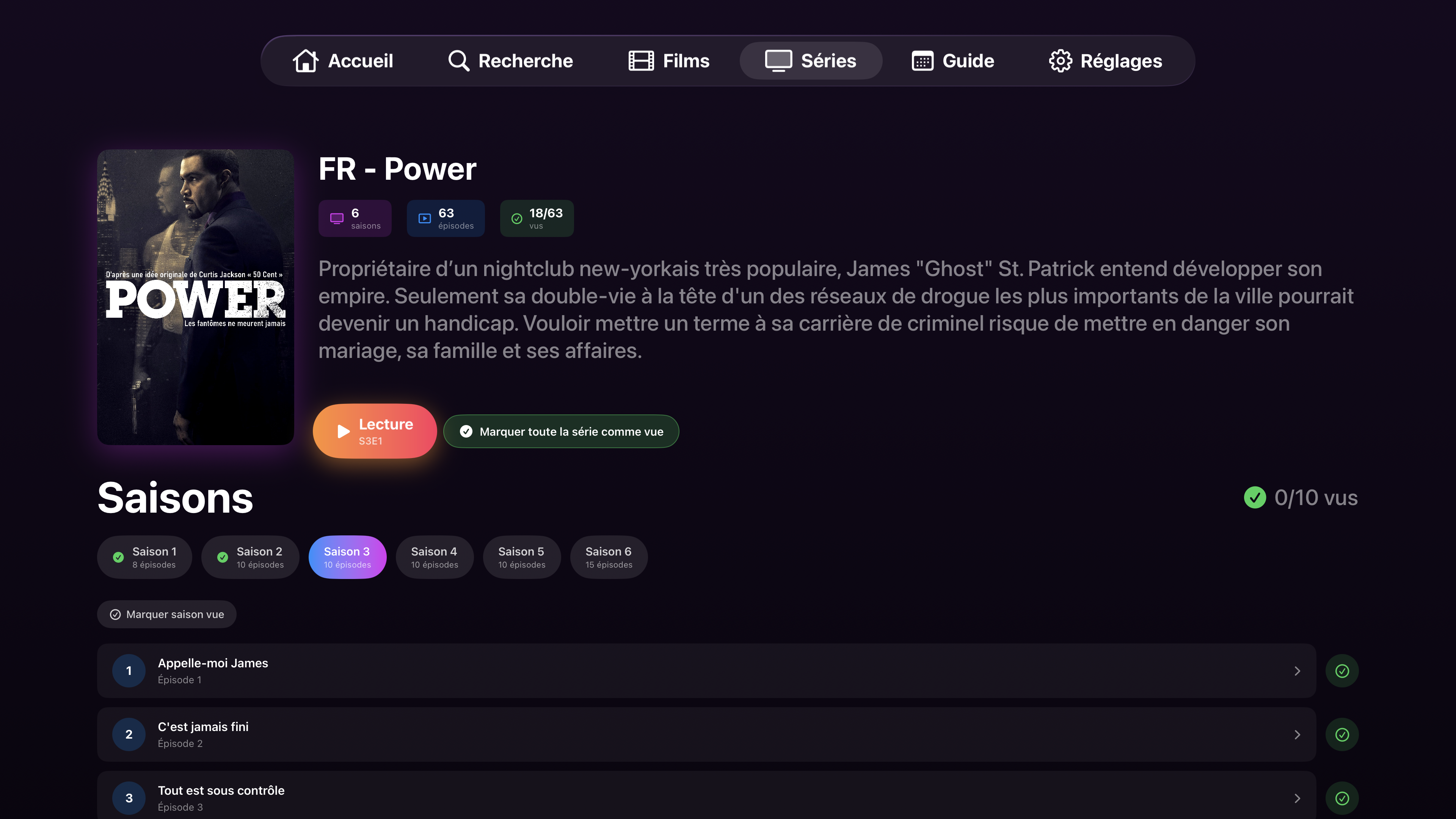The width and height of the screenshot is (1456, 819).
Task: Toggle the watched check for C'est jamais fini
Action: tap(1342, 734)
